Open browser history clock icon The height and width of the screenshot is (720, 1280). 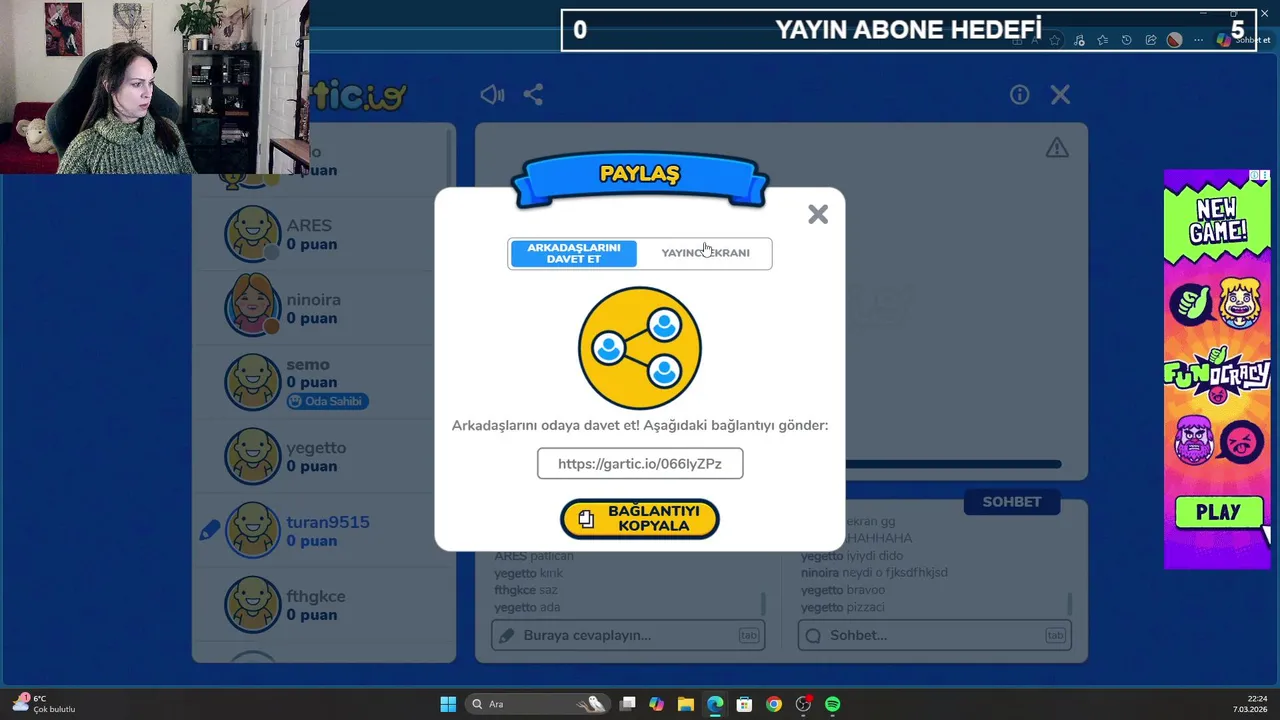click(1126, 40)
